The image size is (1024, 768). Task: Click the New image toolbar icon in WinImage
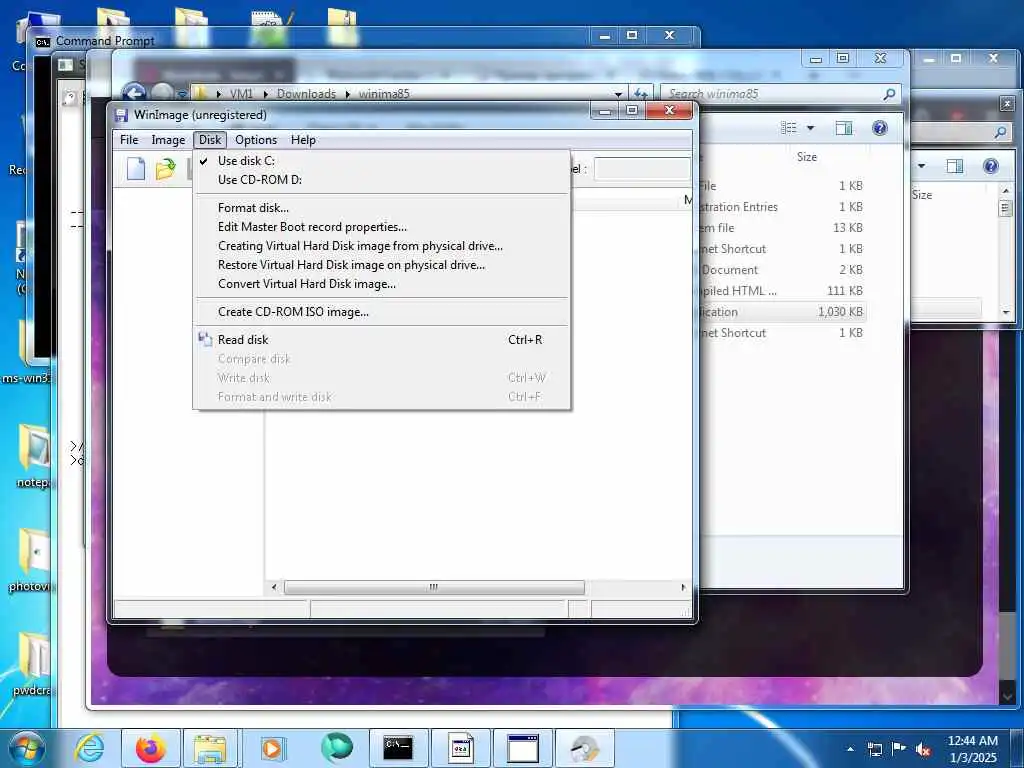tap(136, 168)
